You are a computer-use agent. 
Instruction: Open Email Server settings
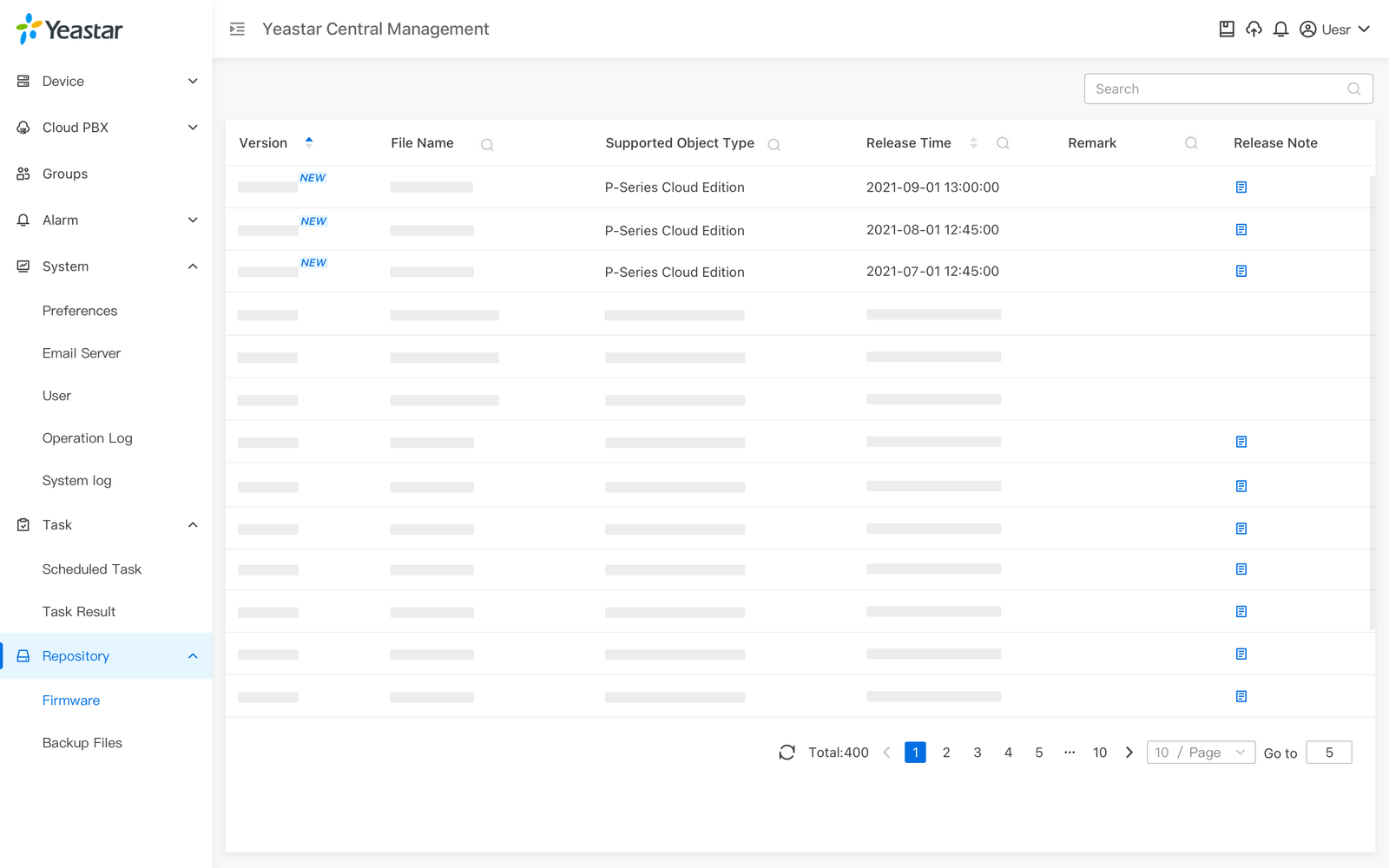[x=82, y=353]
